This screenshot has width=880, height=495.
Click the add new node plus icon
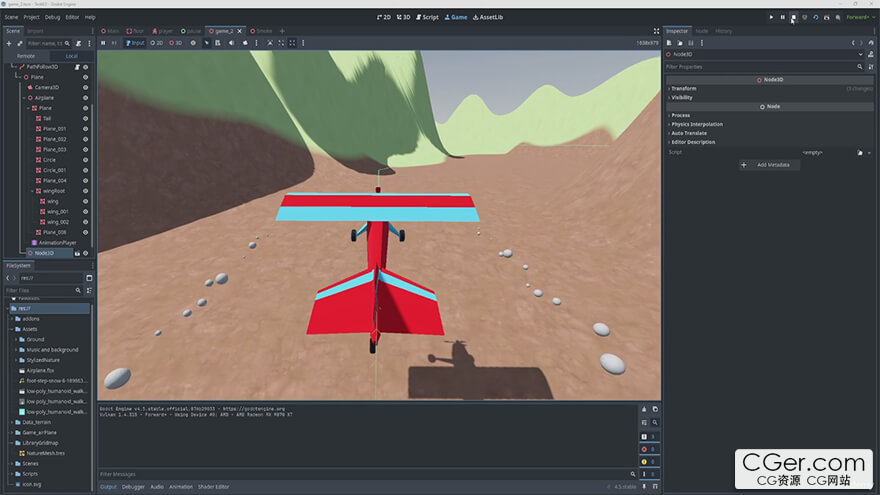click(x=9, y=43)
